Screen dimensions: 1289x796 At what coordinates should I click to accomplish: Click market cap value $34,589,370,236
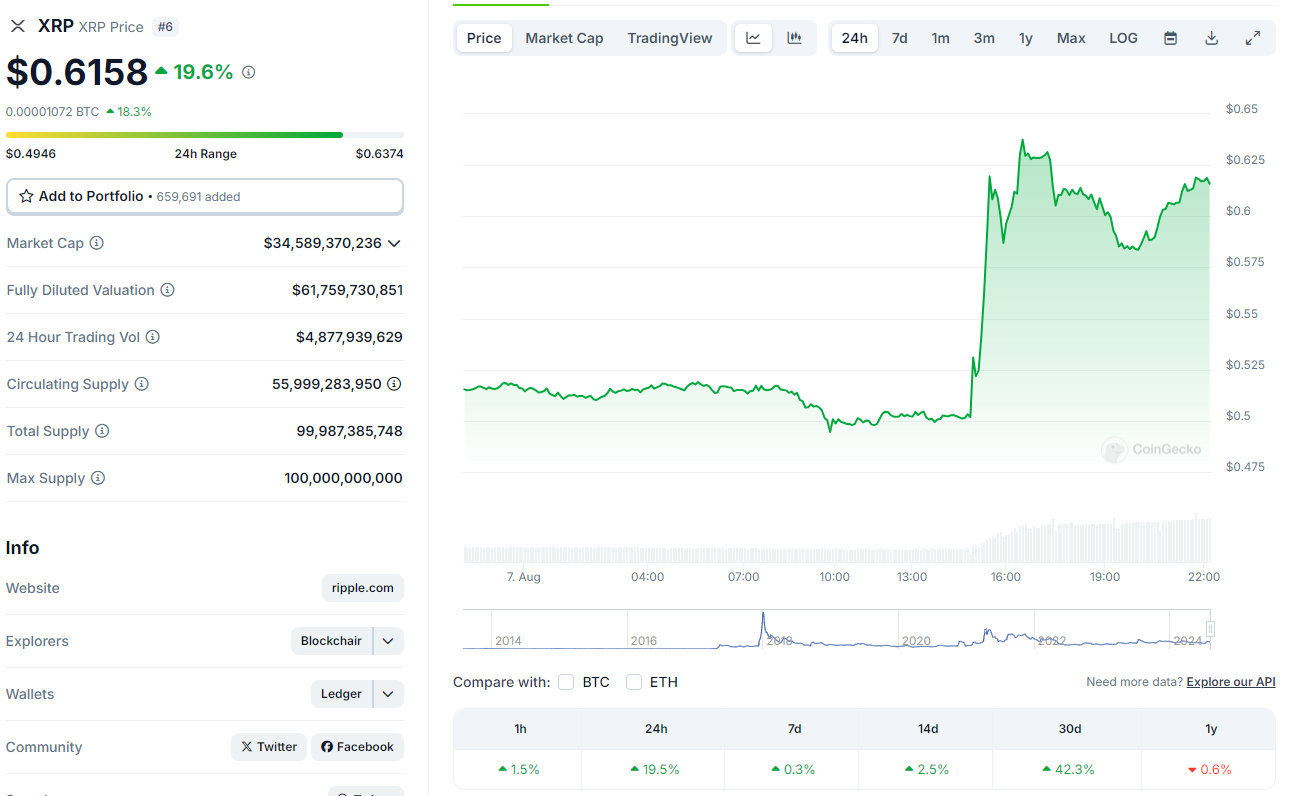(323, 243)
